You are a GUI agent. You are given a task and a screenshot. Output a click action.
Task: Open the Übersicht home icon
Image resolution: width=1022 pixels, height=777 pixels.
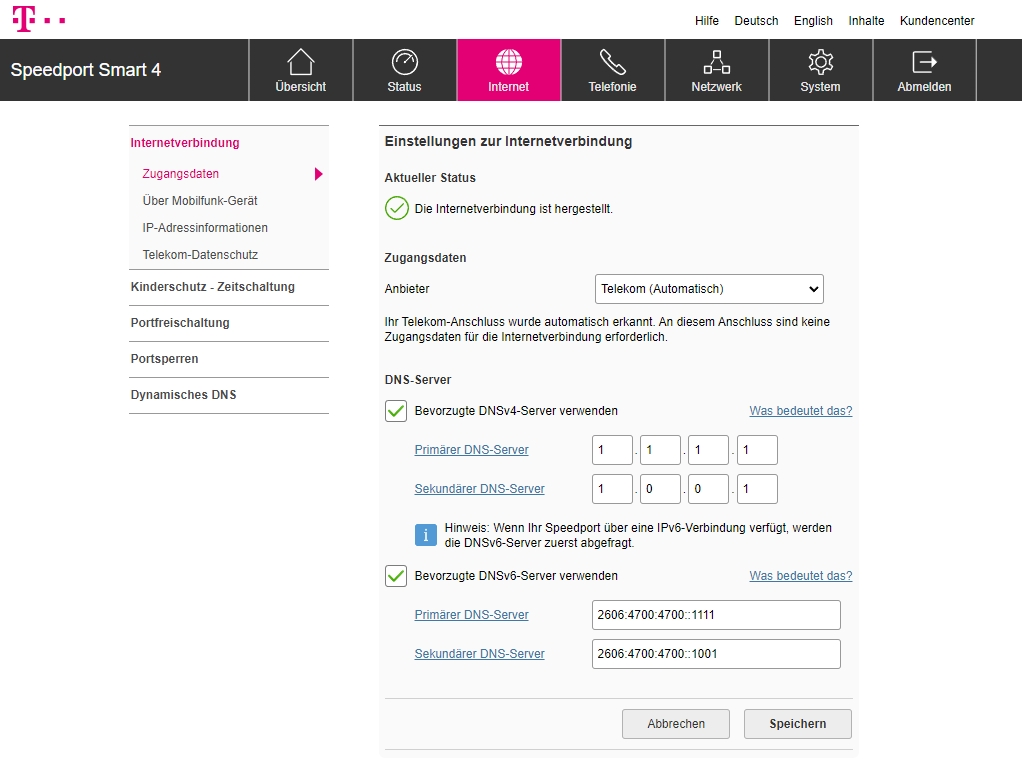(300, 63)
